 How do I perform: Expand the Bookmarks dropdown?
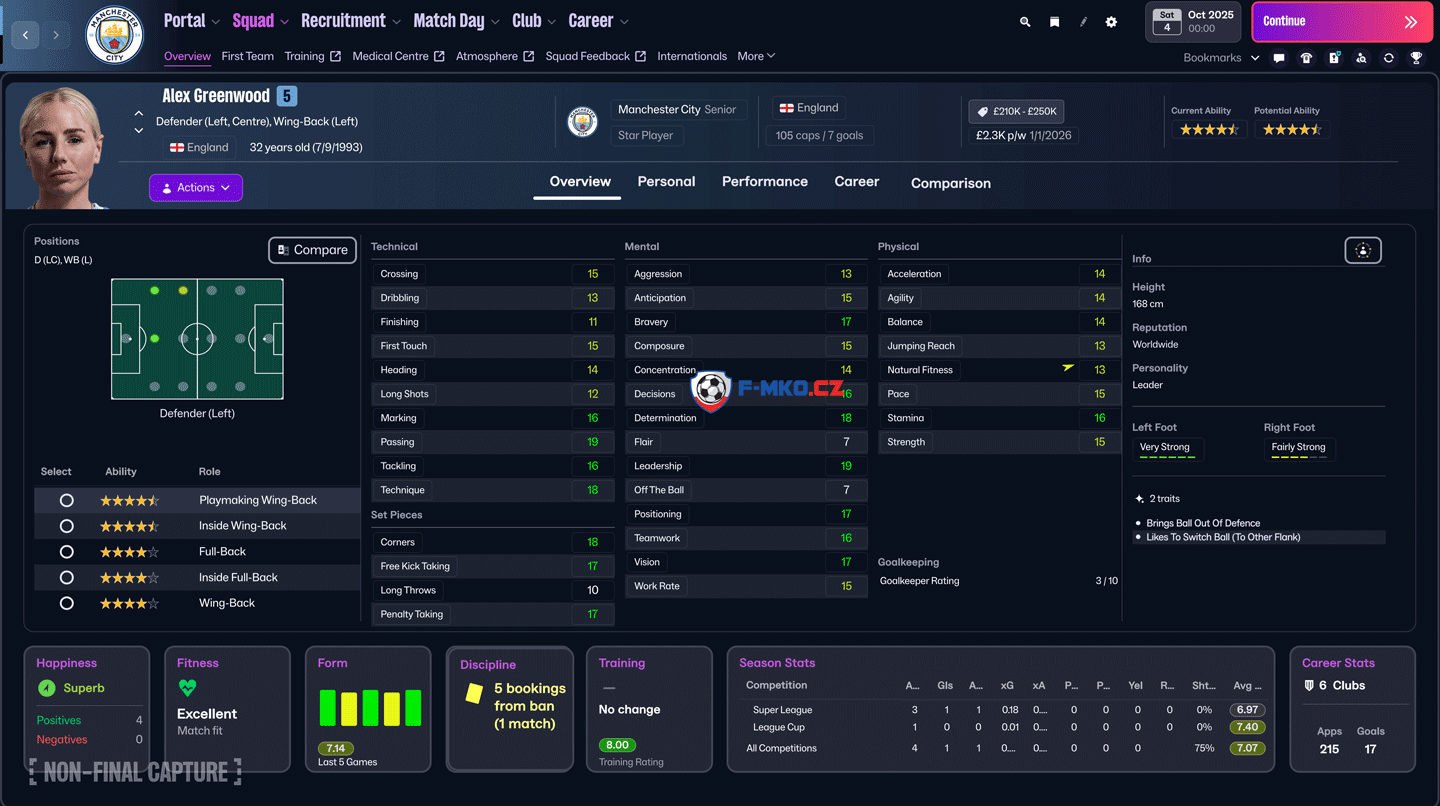pos(1221,58)
